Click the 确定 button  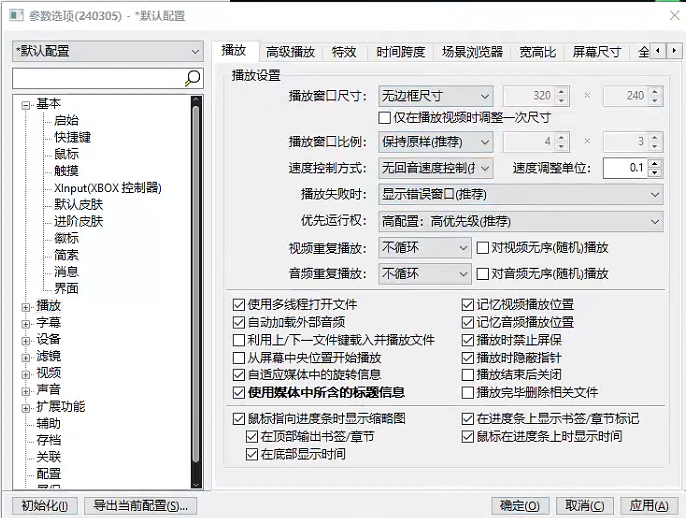click(520, 506)
